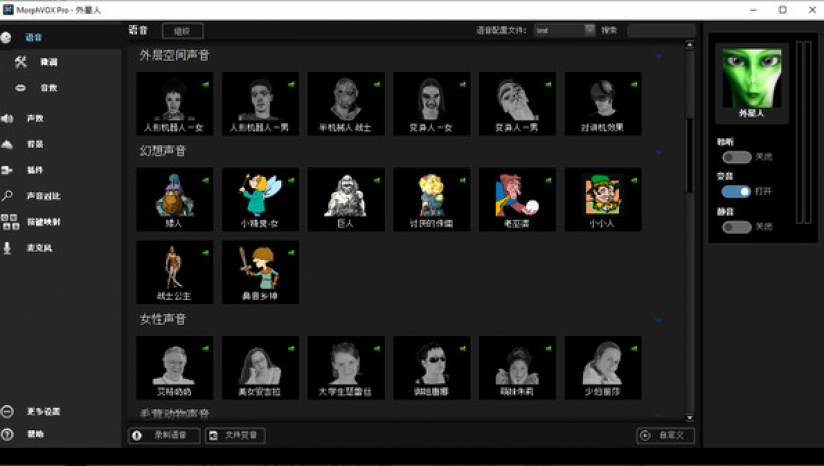This screenshot has height=466, width=824.
Task: Click green speaker on the 艾格奶奶 card
Action: 205,348
